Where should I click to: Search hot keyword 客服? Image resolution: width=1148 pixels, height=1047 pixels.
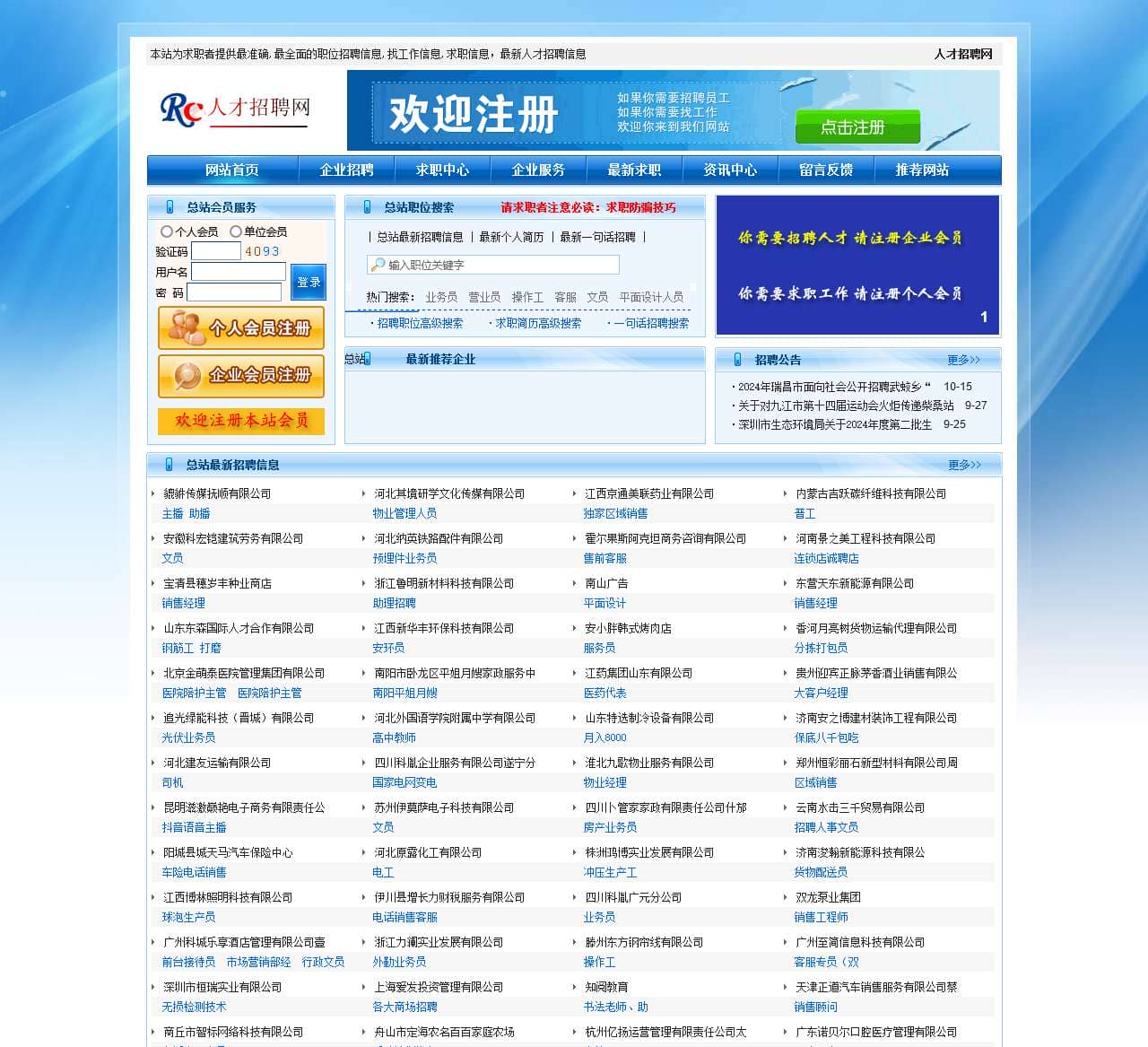click(565, 297)
